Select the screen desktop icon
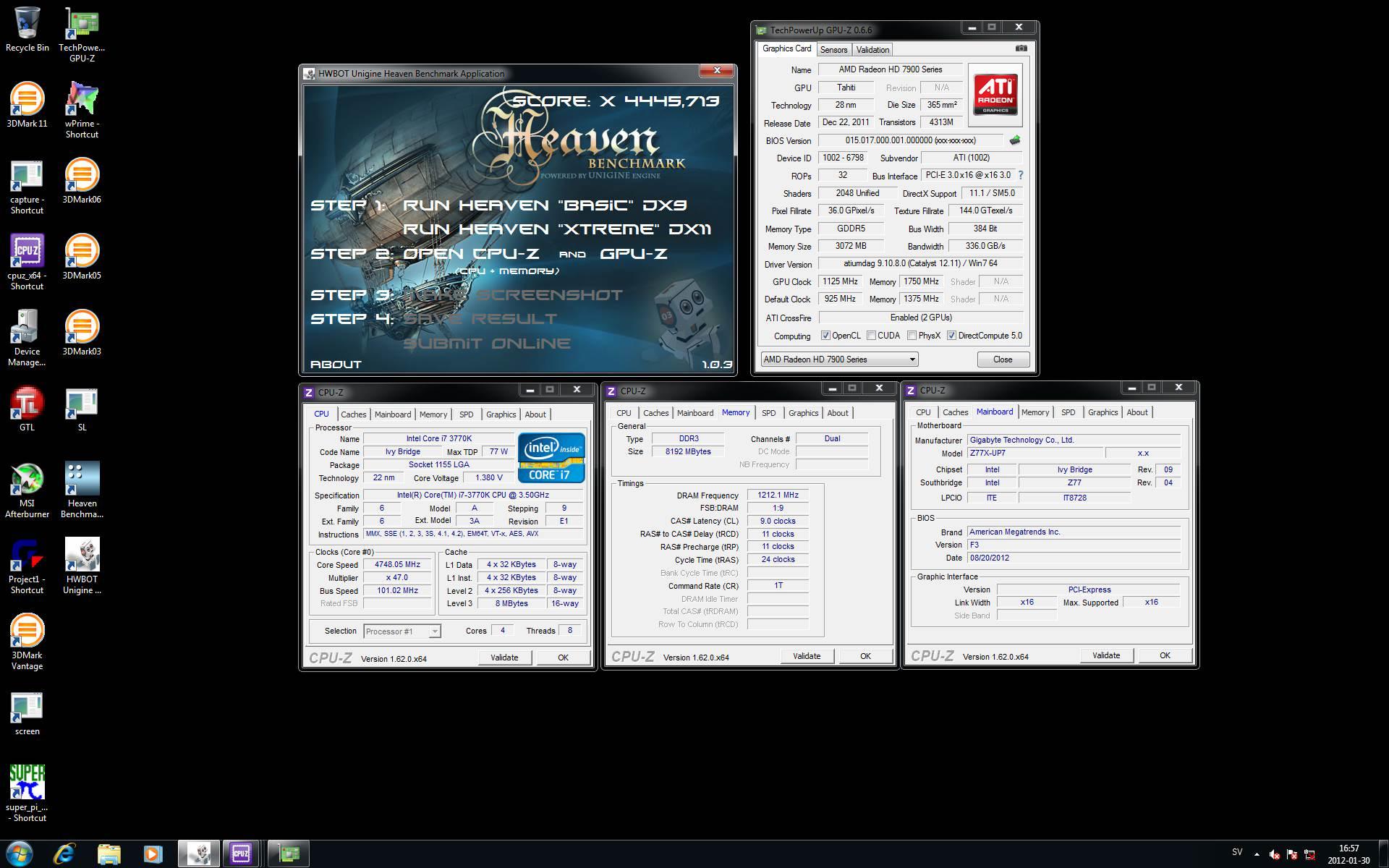The width and height of the screenshot is (1389, 868). (x=27, y=715)
